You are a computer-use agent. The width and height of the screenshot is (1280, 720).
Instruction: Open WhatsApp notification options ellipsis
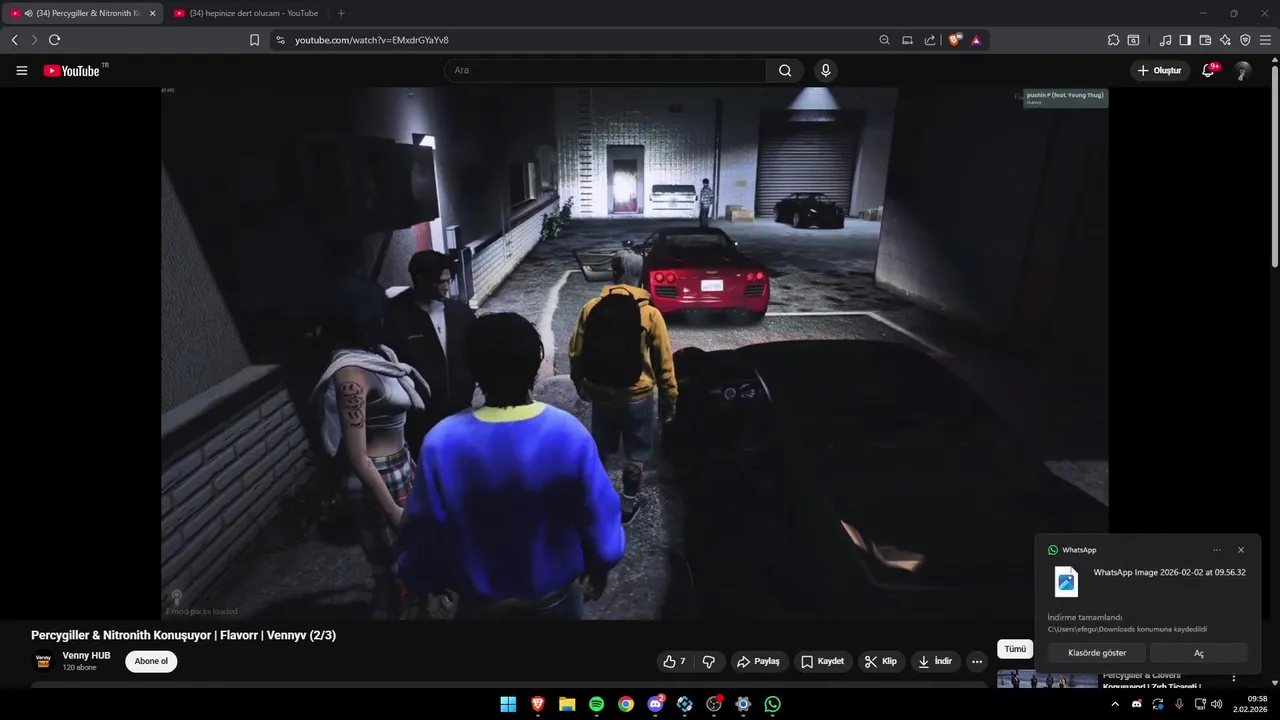(x=1217, y=550)
